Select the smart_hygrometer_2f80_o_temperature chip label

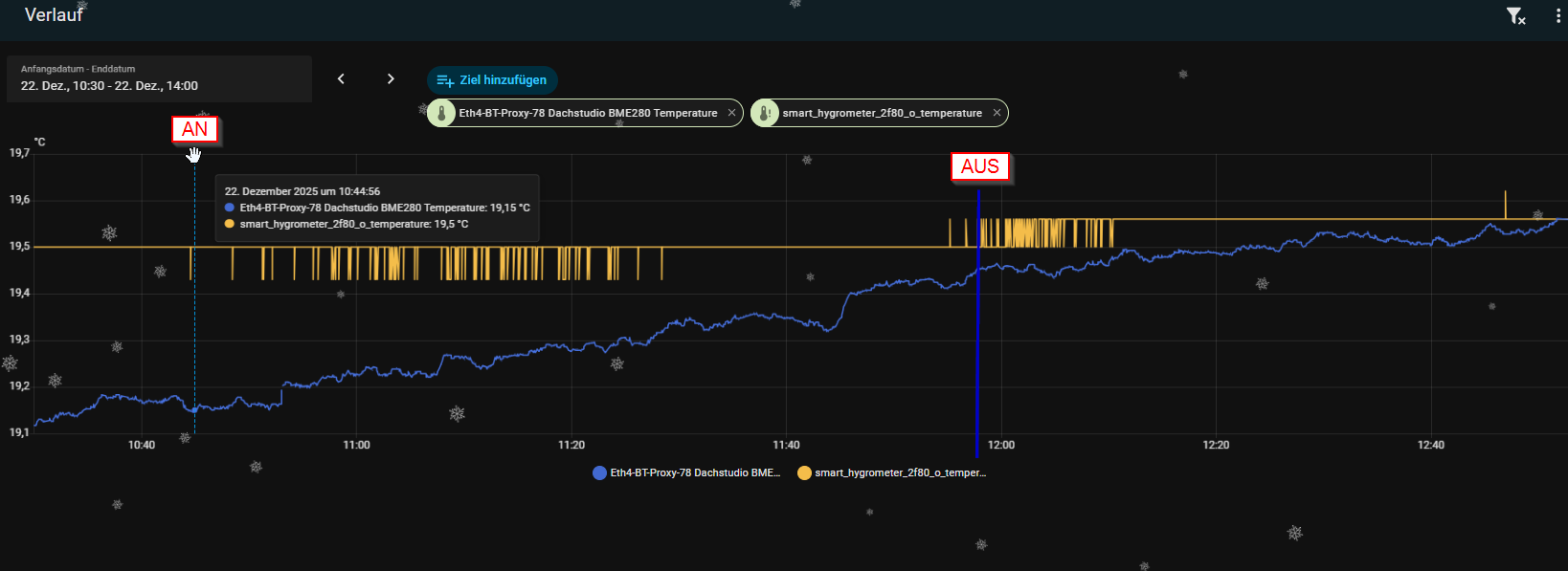click(882, 113)
